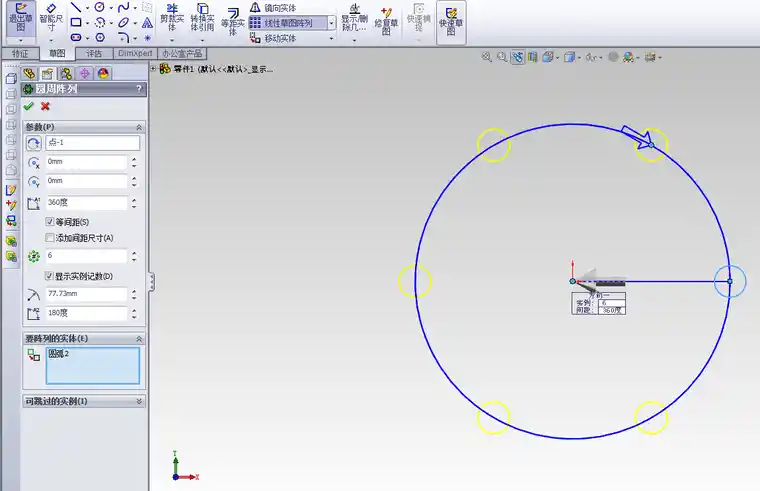Open the DimXpertManager tab icon
760x491 pixels.
[85, 73]
